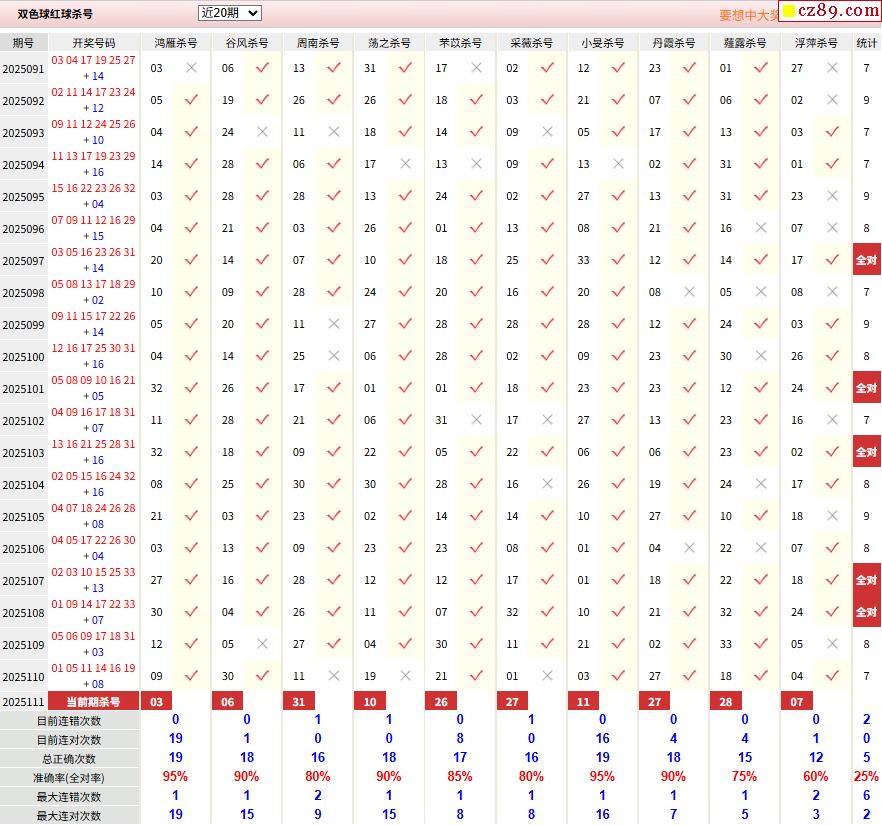Click the cross icon for 芣苡杀号 in row 2025102
The height and width of the screenshot is (825, 882).
tap(476, 420)
